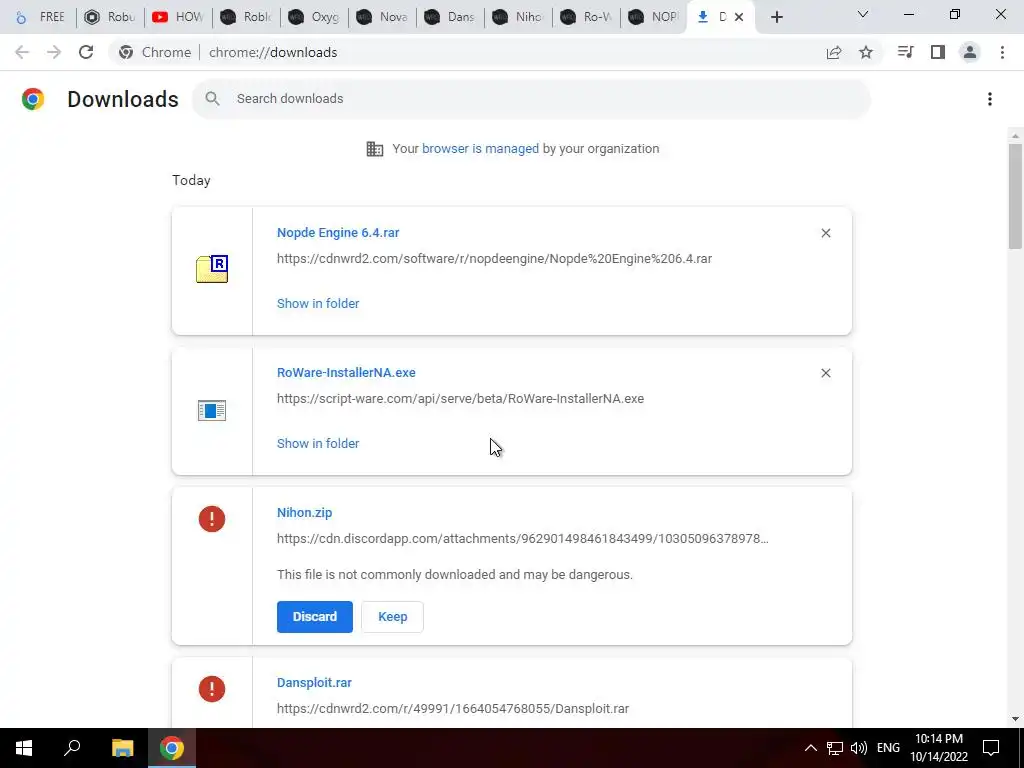Click the cdn.discordapp.com source URL
This screenshot has height=768, width=1024.
click(x=522, y=539)
